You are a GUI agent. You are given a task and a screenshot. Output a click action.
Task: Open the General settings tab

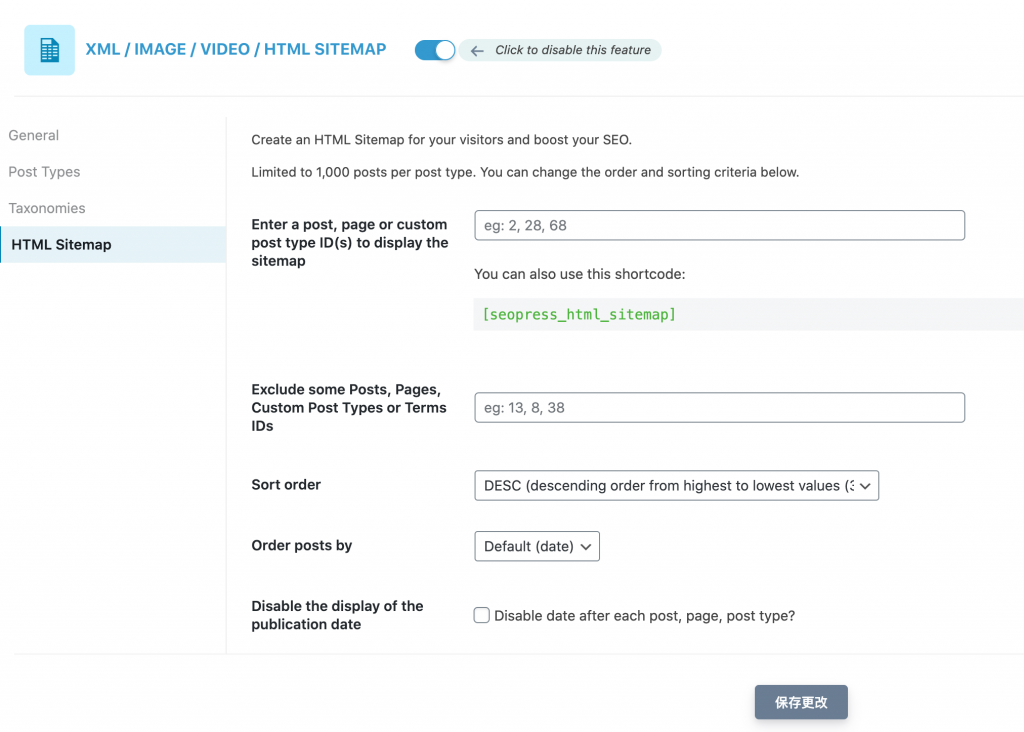34,136
